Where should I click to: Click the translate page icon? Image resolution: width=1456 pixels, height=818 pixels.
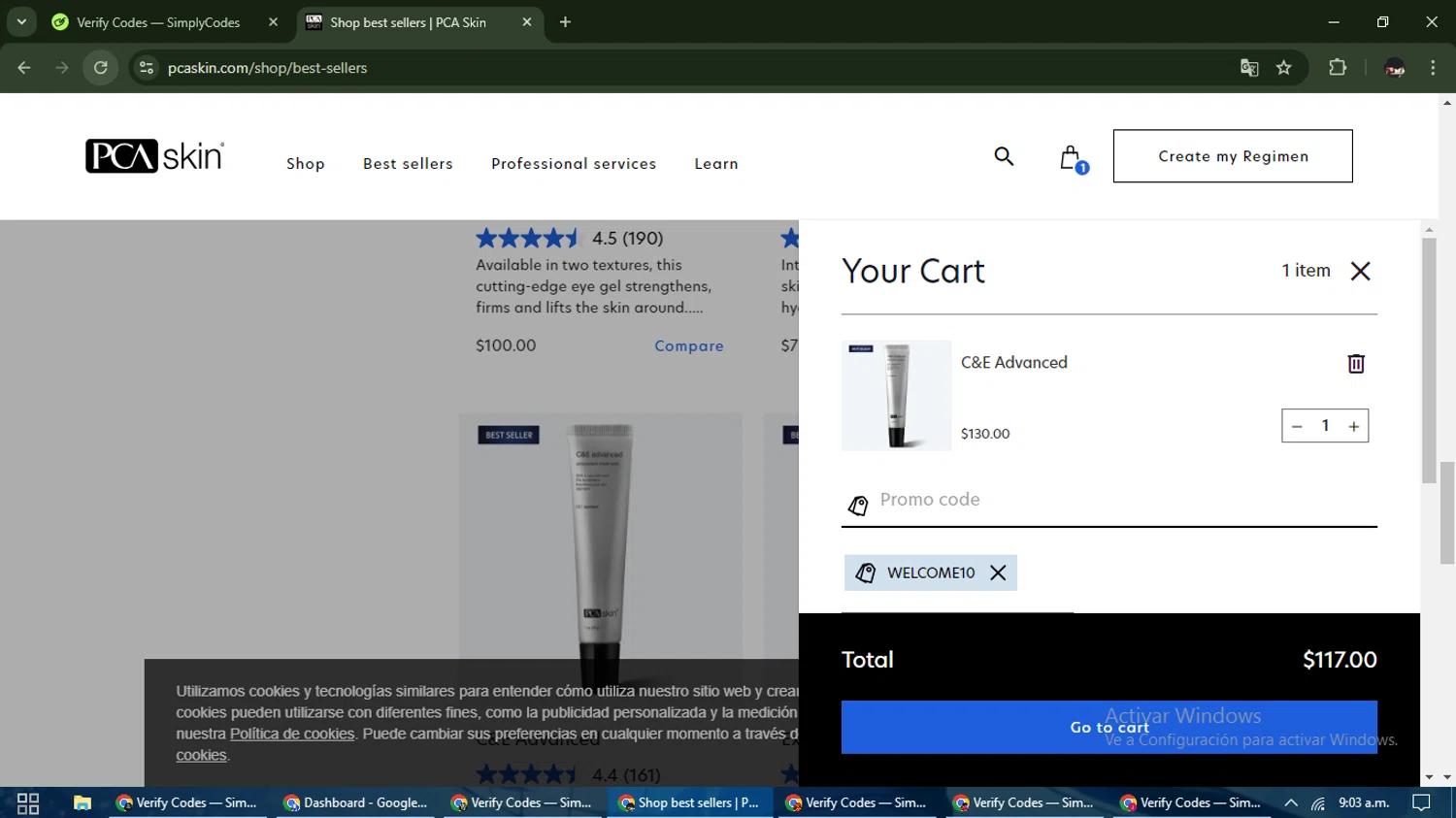(1249, 68)
